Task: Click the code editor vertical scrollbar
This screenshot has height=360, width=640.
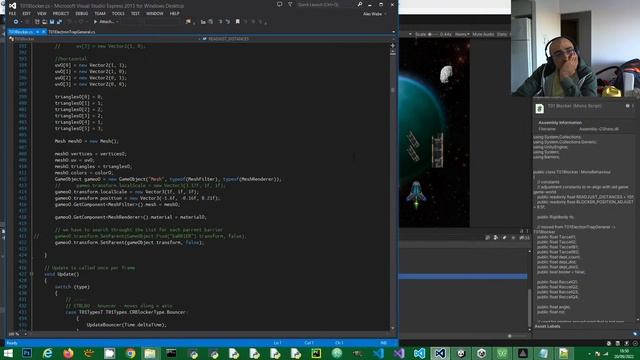Action: [x=393, y=188]
